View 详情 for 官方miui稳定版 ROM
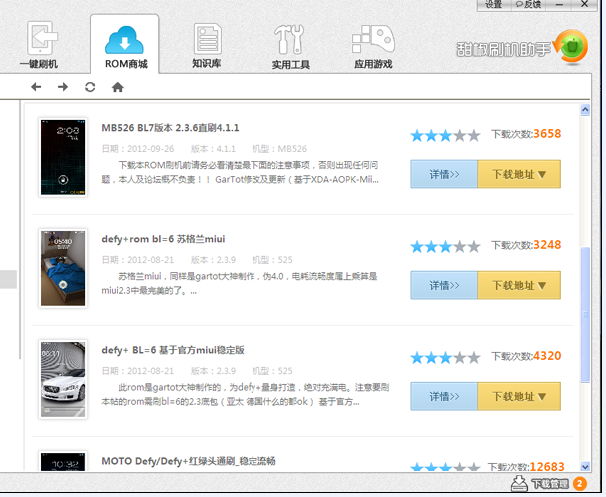 click(444, 396)
